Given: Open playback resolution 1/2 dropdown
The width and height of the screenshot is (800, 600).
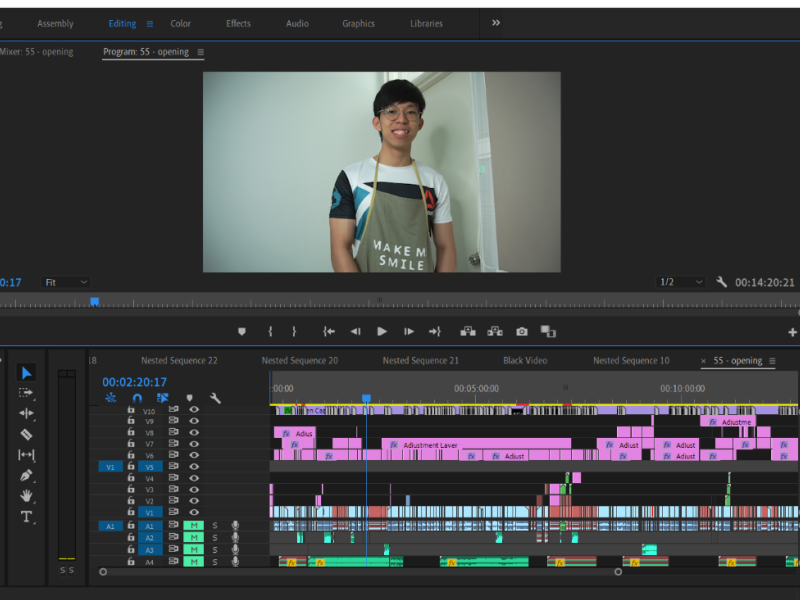Looking at the screenshot, I should point(680,283).
